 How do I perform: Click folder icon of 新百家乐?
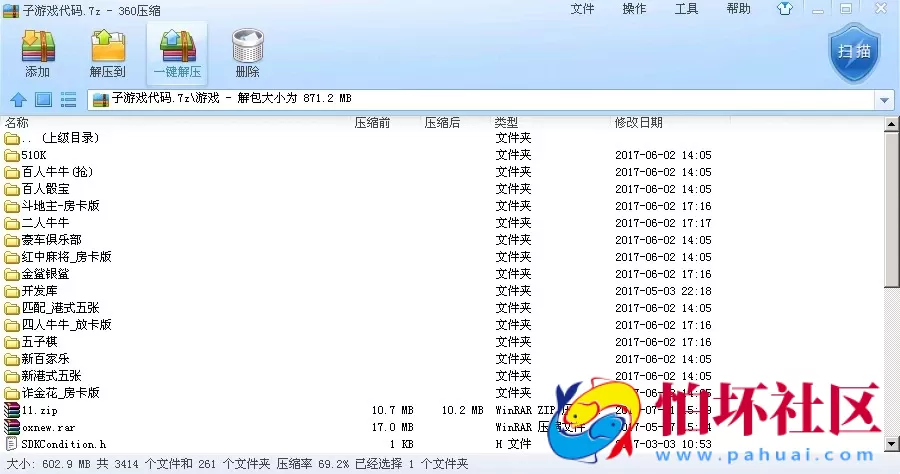11,359
